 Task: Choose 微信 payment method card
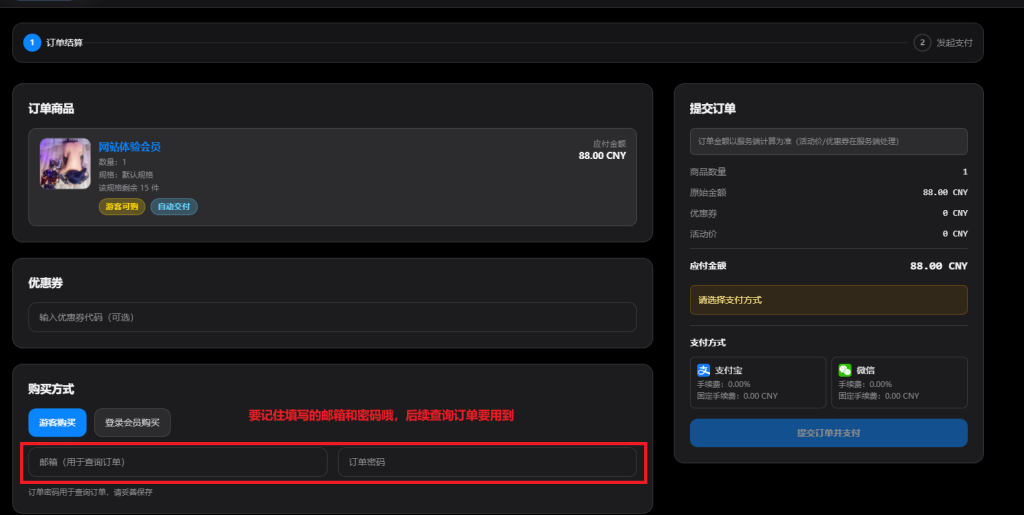tap(899, 382)
